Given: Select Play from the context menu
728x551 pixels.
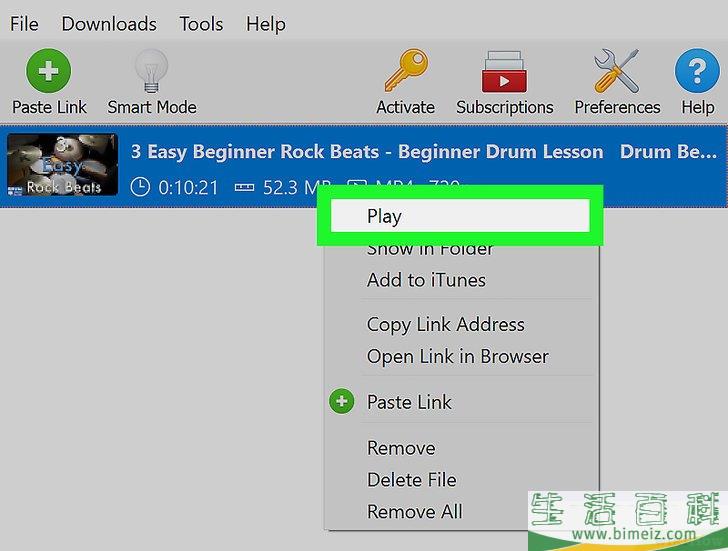Looking at the screenshot, I should (384, 216).
